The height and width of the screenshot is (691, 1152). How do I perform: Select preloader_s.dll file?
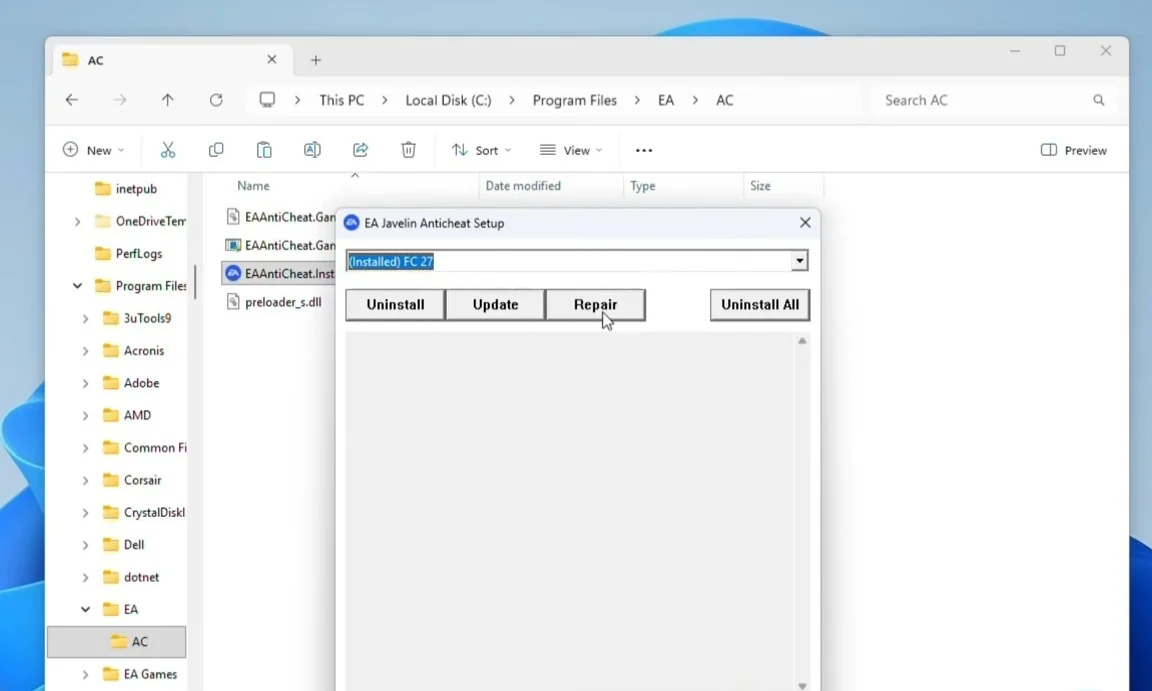pos(283,302)
